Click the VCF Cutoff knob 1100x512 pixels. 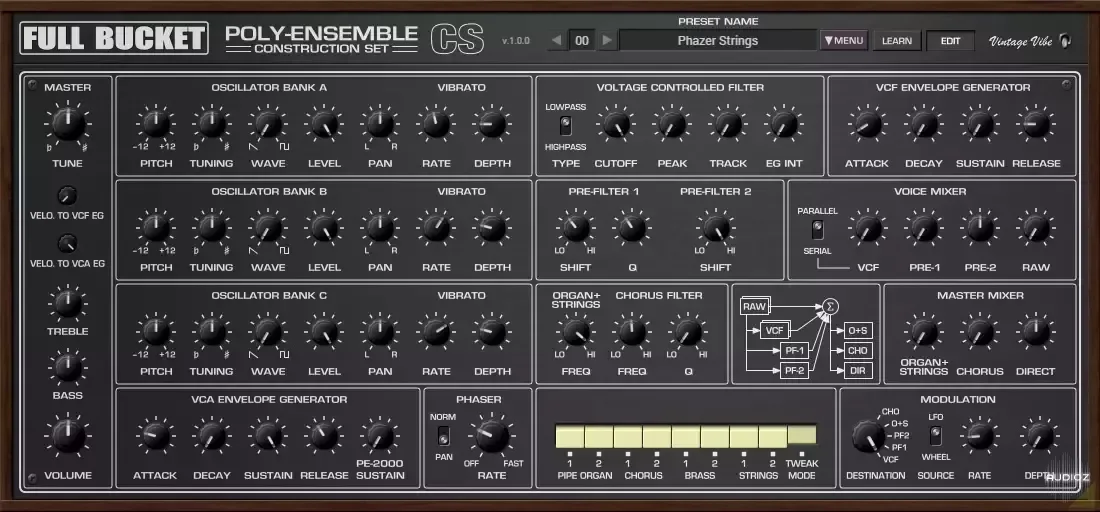(615, 124)
